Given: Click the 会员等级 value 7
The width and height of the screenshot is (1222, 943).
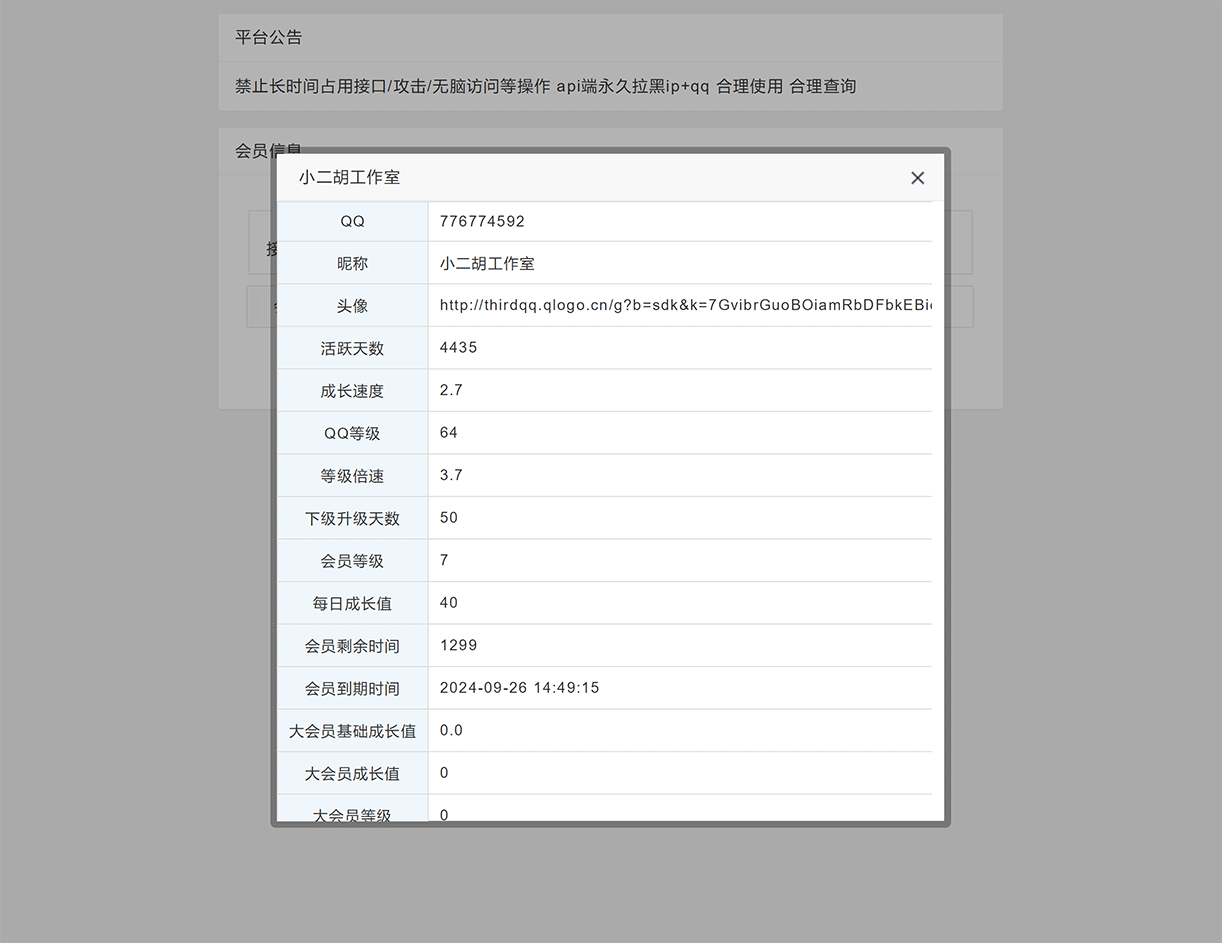Looking at the screenshot, I should coord(443,560).
